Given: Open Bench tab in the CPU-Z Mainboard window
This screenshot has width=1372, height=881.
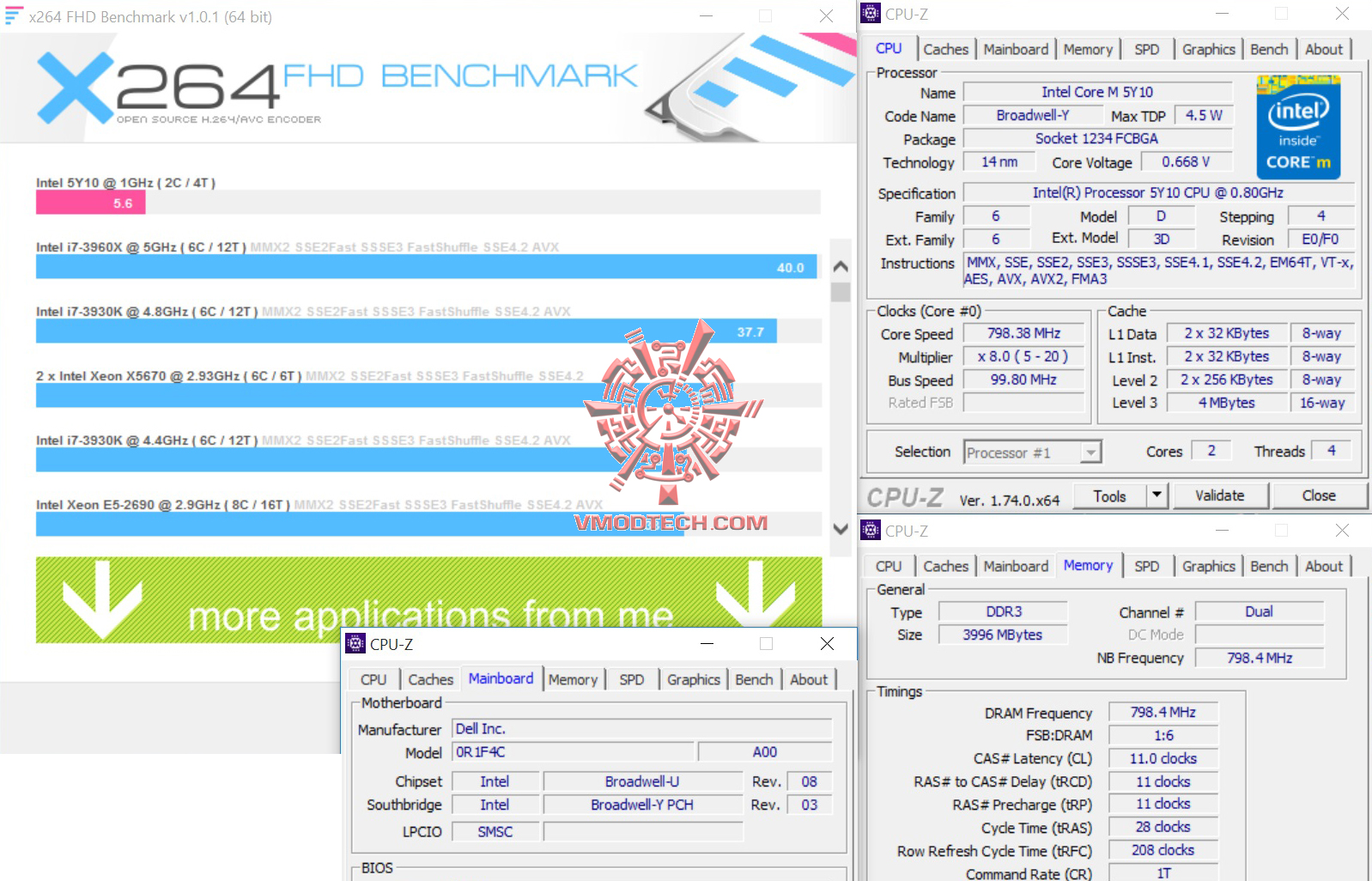Looking at the screenshot, I should click(754, 680).
